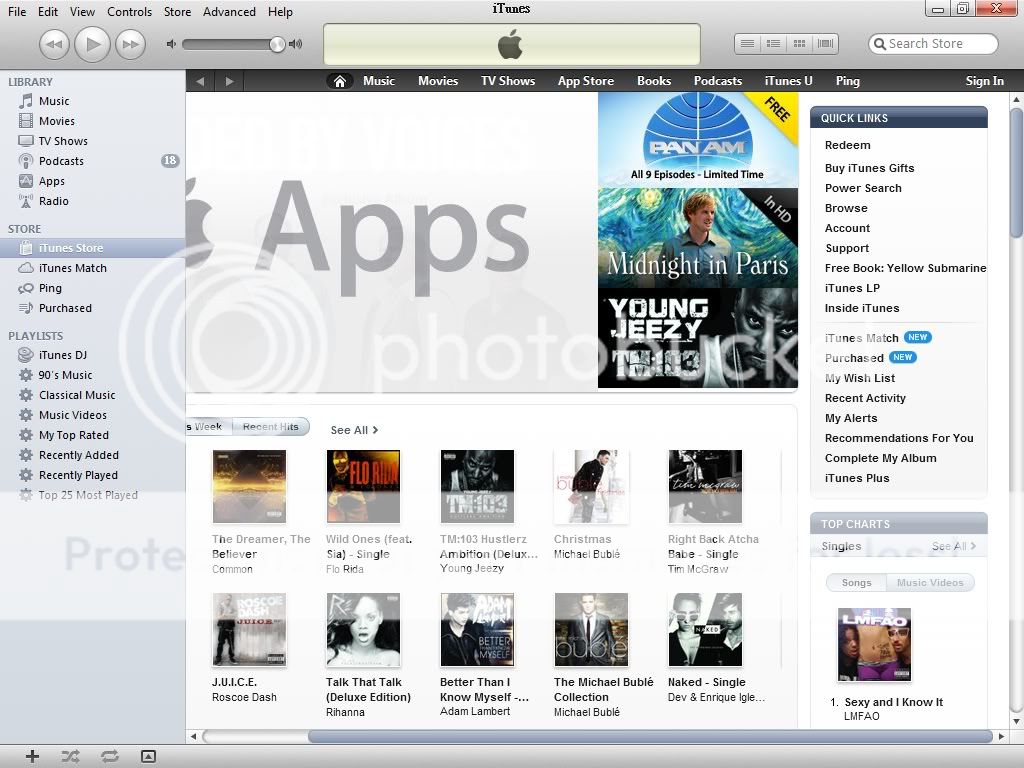Switch to Cover Flow view
Image resolution: width=1024 pixels, height=768 pixels.
(825, 44)
